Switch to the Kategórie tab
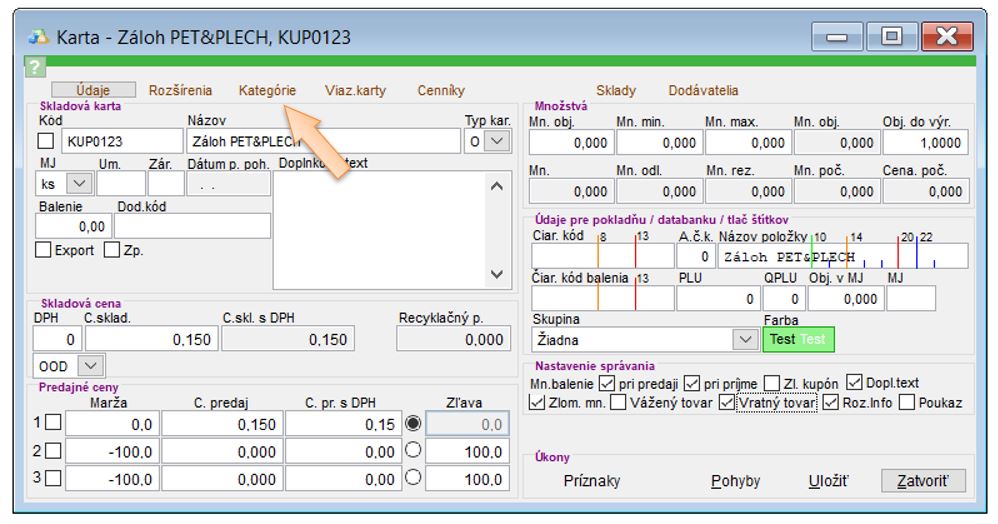The image size is (998, 524). tap(267, 90)
